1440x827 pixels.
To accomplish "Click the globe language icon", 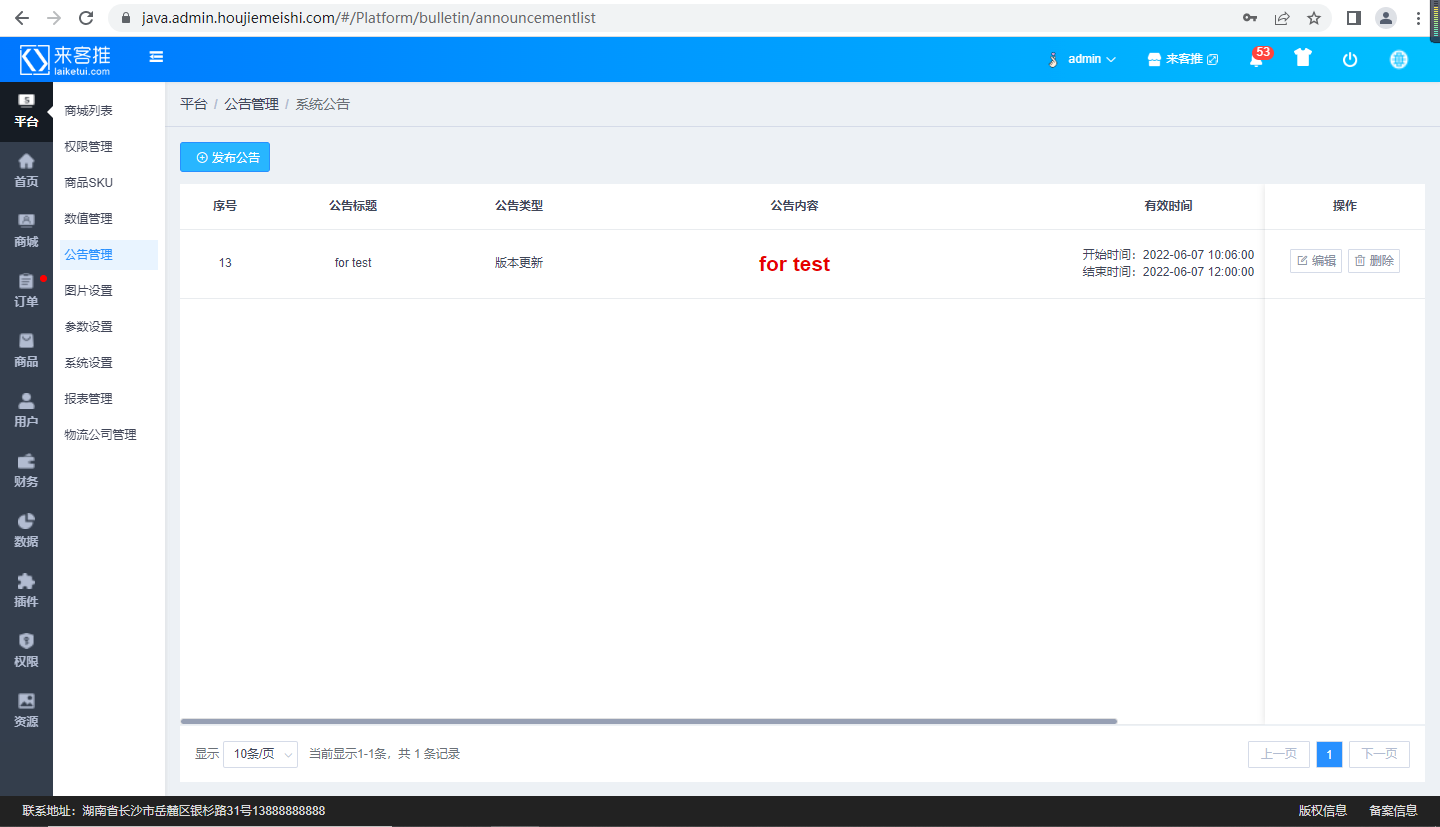I will tap(1399, 59).
